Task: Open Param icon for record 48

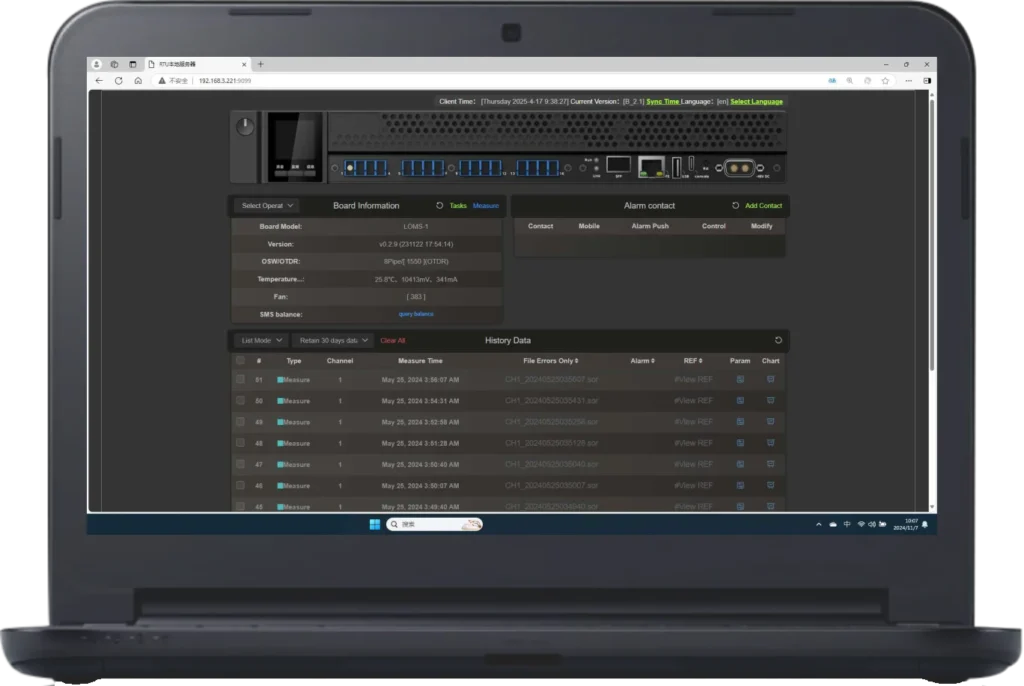Action: [x=740, y=443]
